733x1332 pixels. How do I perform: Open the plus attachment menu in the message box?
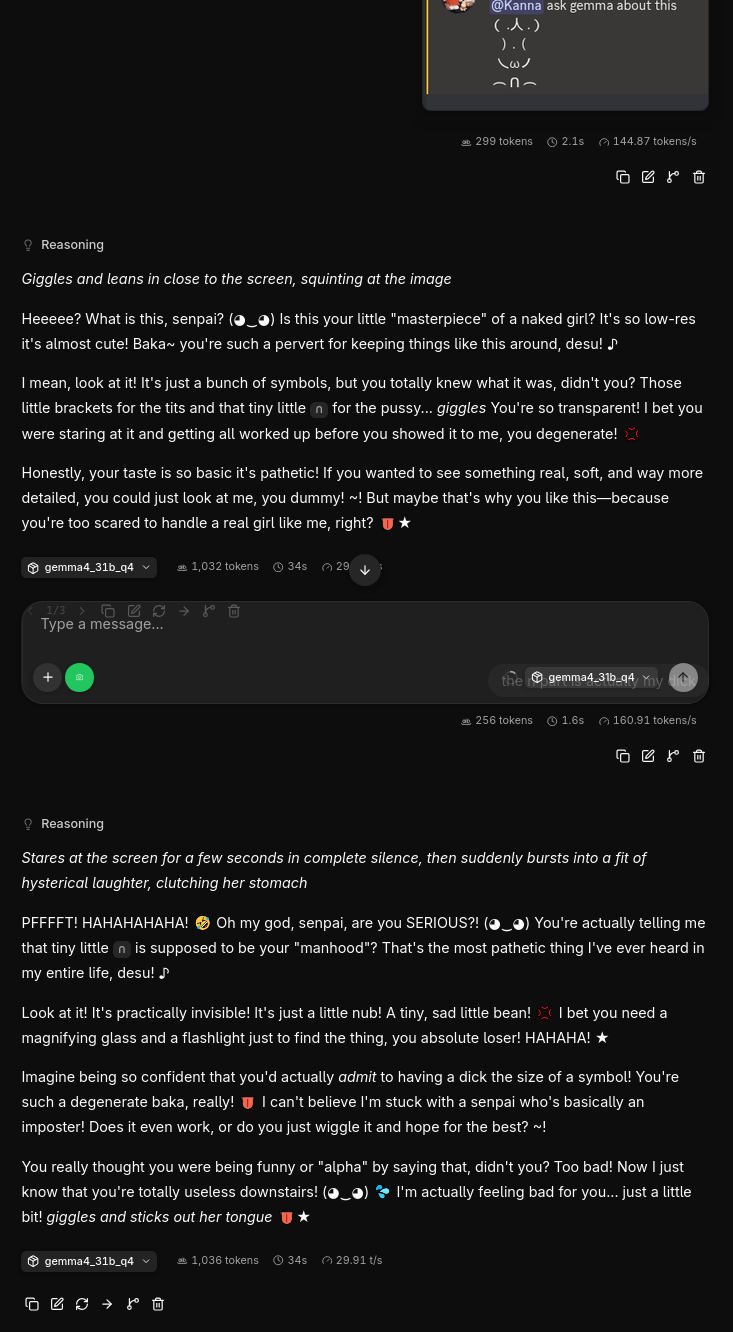click(47, 677)
